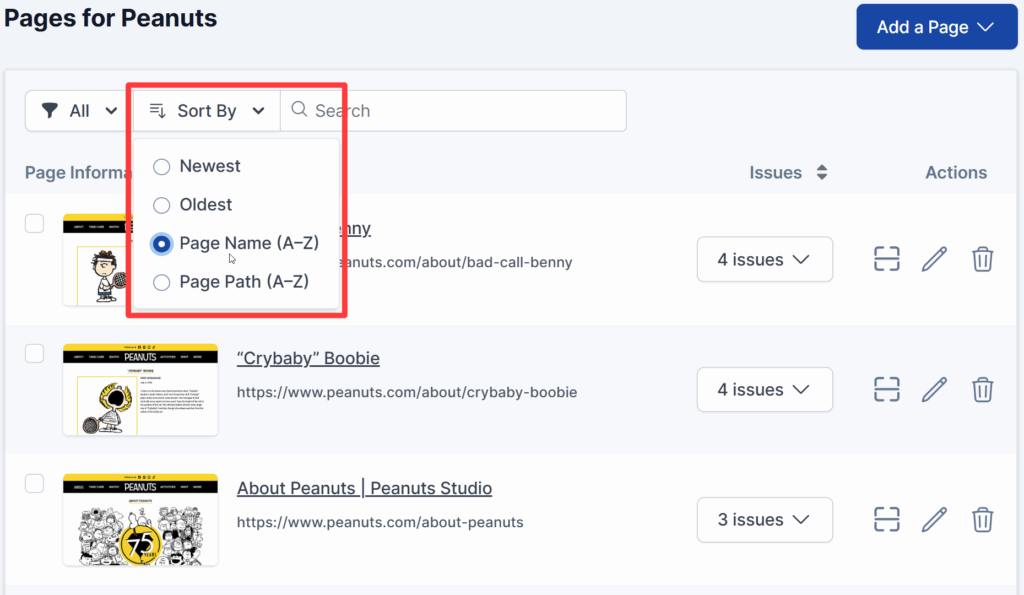Open the All filter dropdown
1024x595 pixels.
click(78, 110)
